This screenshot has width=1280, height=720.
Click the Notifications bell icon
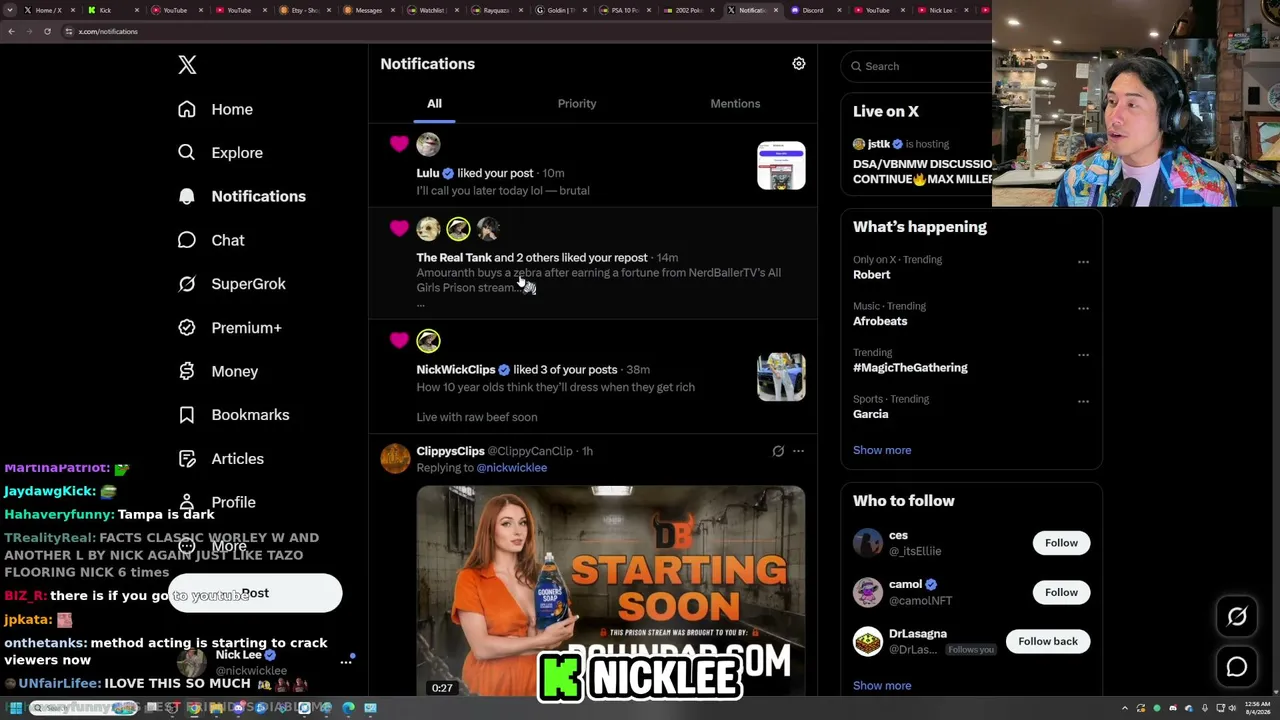[x=187, y=197]
